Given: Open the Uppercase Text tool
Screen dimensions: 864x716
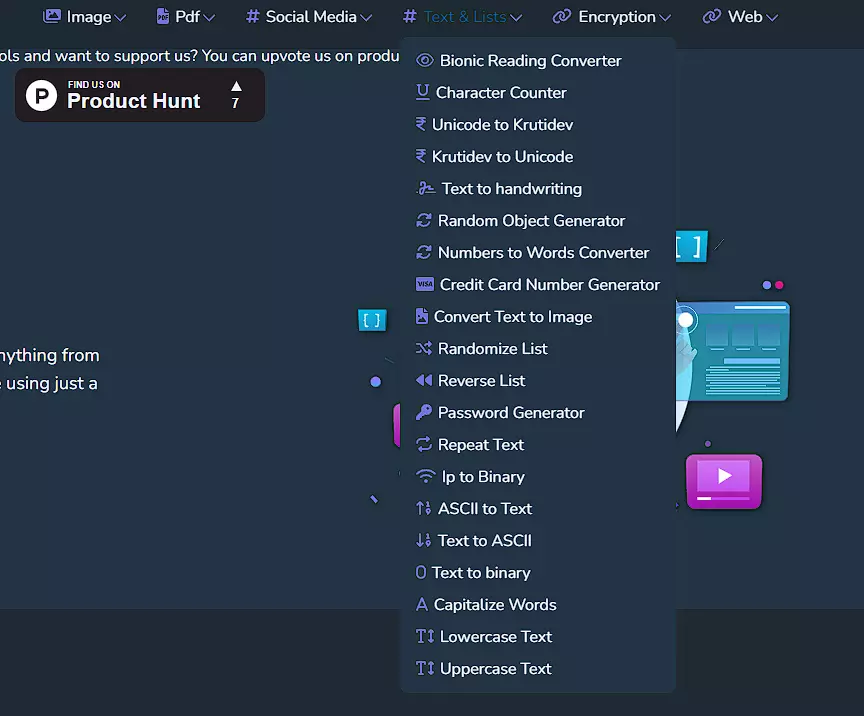Looking at the screenshot, I should [495, 669].
